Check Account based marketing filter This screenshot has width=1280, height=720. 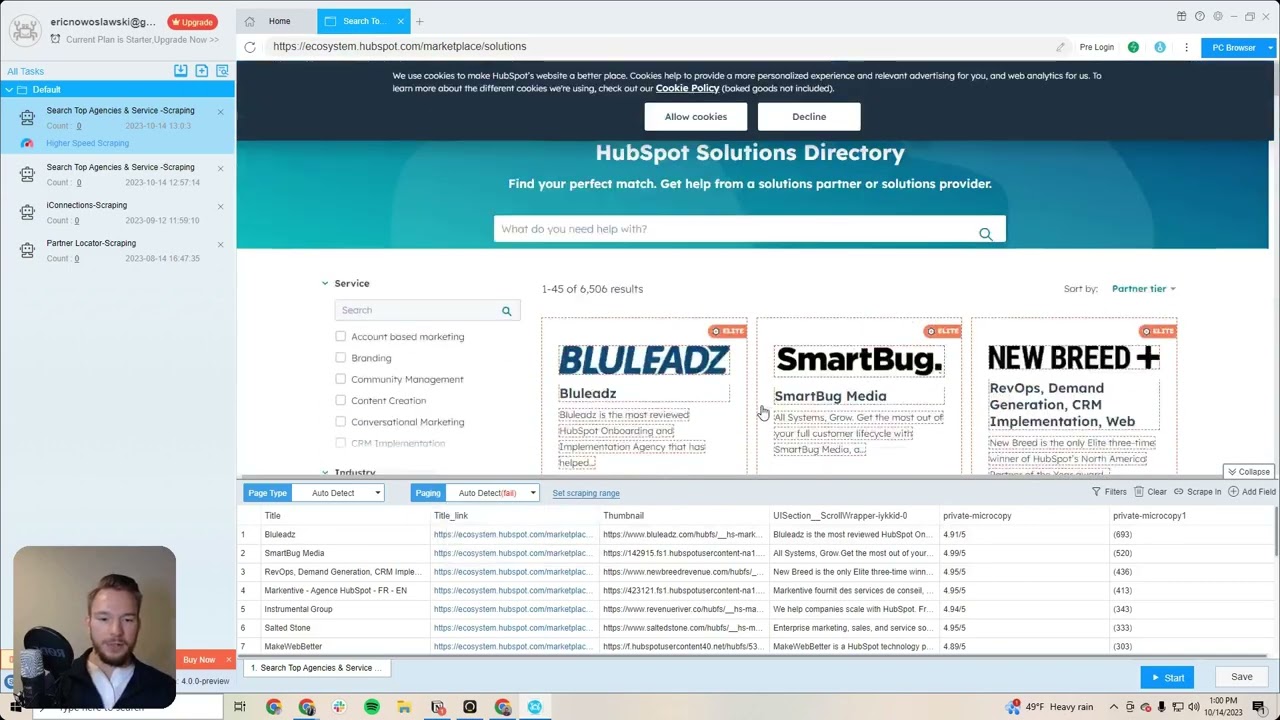(x=341, y=337)
